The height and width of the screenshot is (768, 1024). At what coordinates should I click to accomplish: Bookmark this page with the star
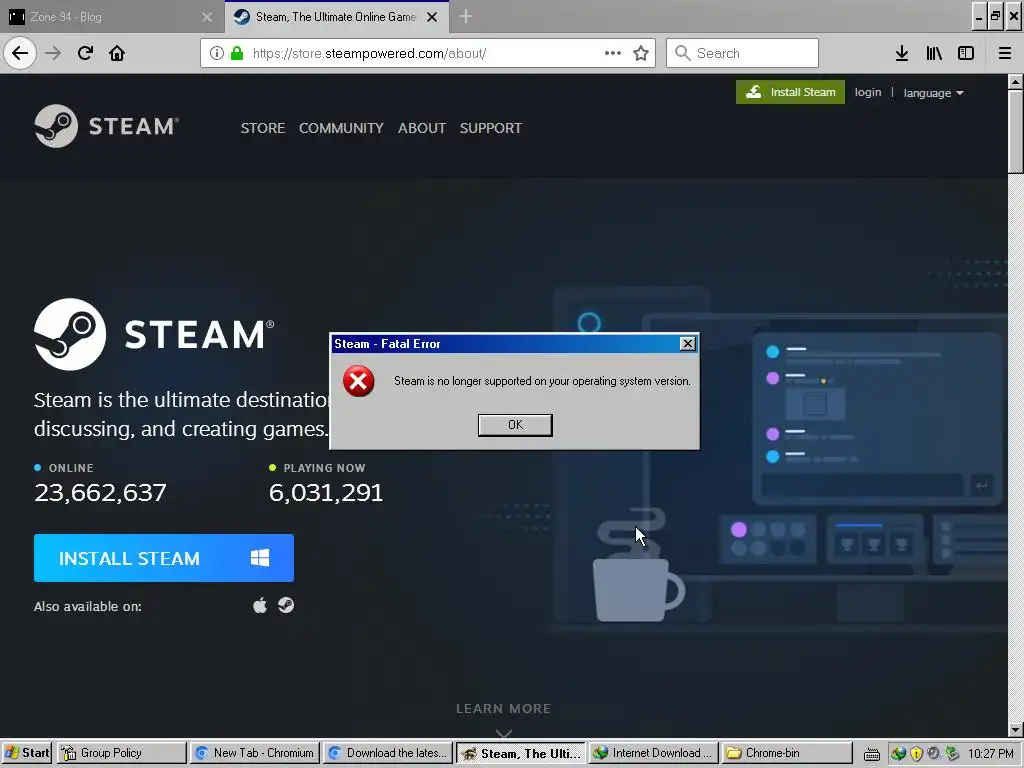(x=641, y=53)
